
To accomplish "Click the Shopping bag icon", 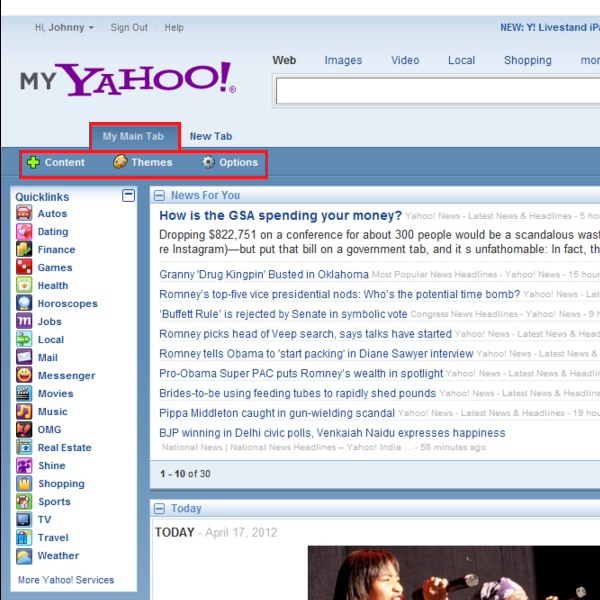I will tap(24, 483).
